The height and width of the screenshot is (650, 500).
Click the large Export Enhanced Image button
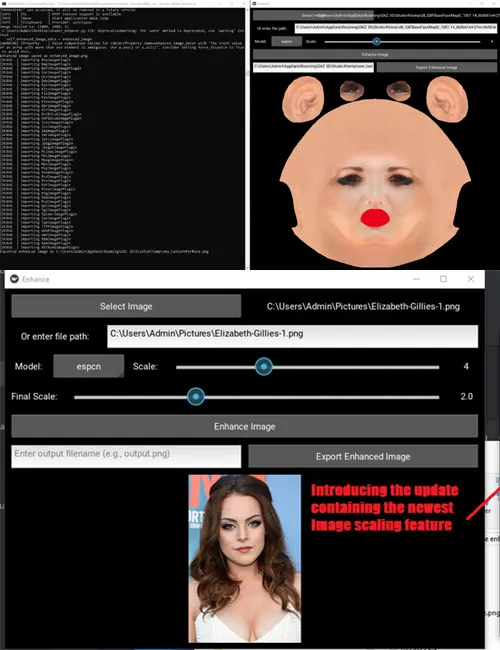[x=363, y=456]
